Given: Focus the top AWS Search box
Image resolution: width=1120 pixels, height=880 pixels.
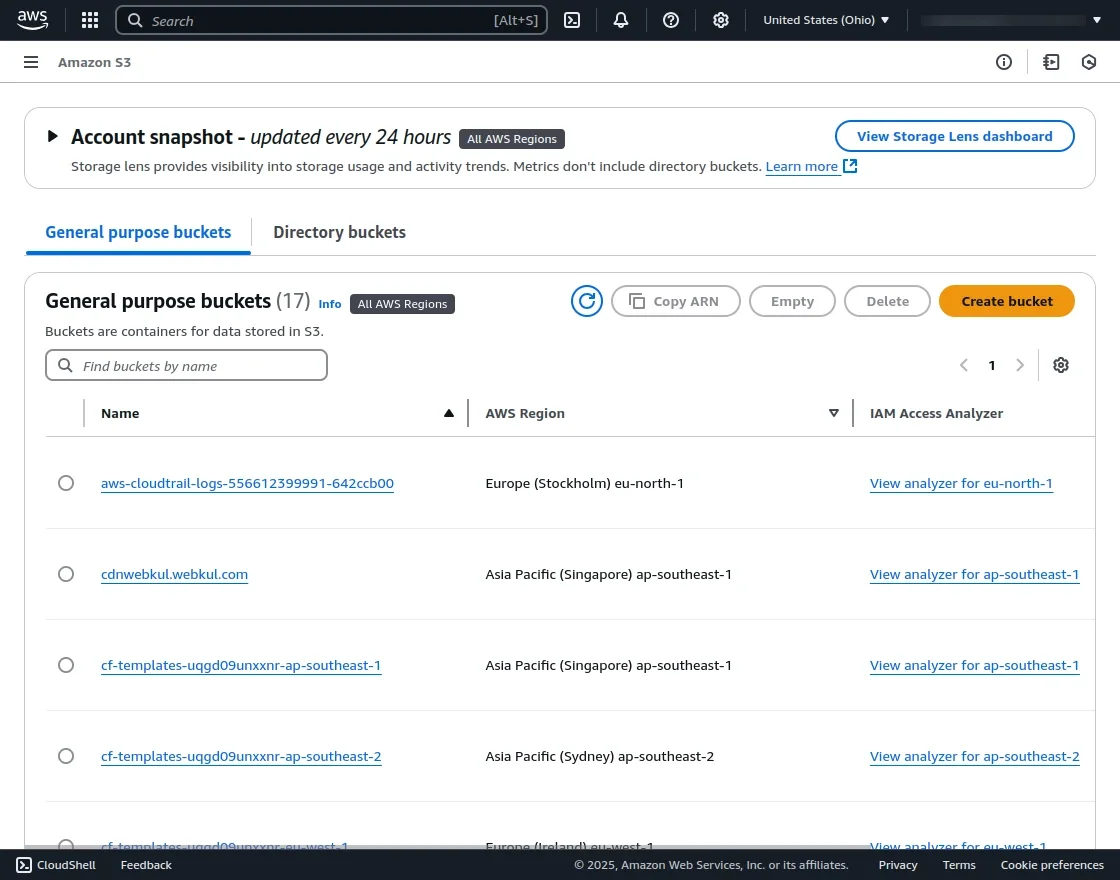Looking at the screenshot, I should pyautogui.click(x=331, y=20).
